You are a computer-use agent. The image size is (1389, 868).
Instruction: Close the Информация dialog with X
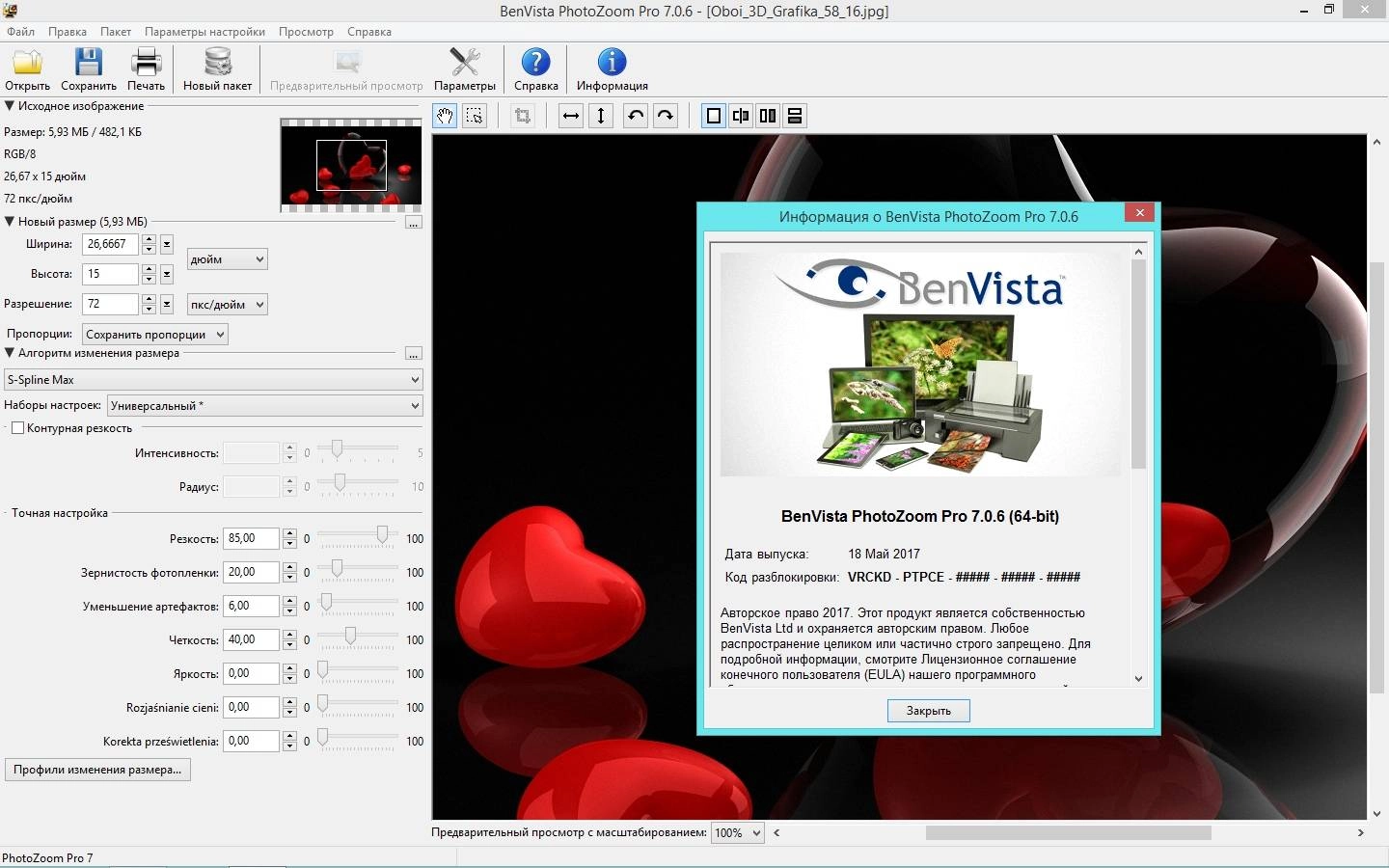pyautogui.click(x=1139, y=213)
